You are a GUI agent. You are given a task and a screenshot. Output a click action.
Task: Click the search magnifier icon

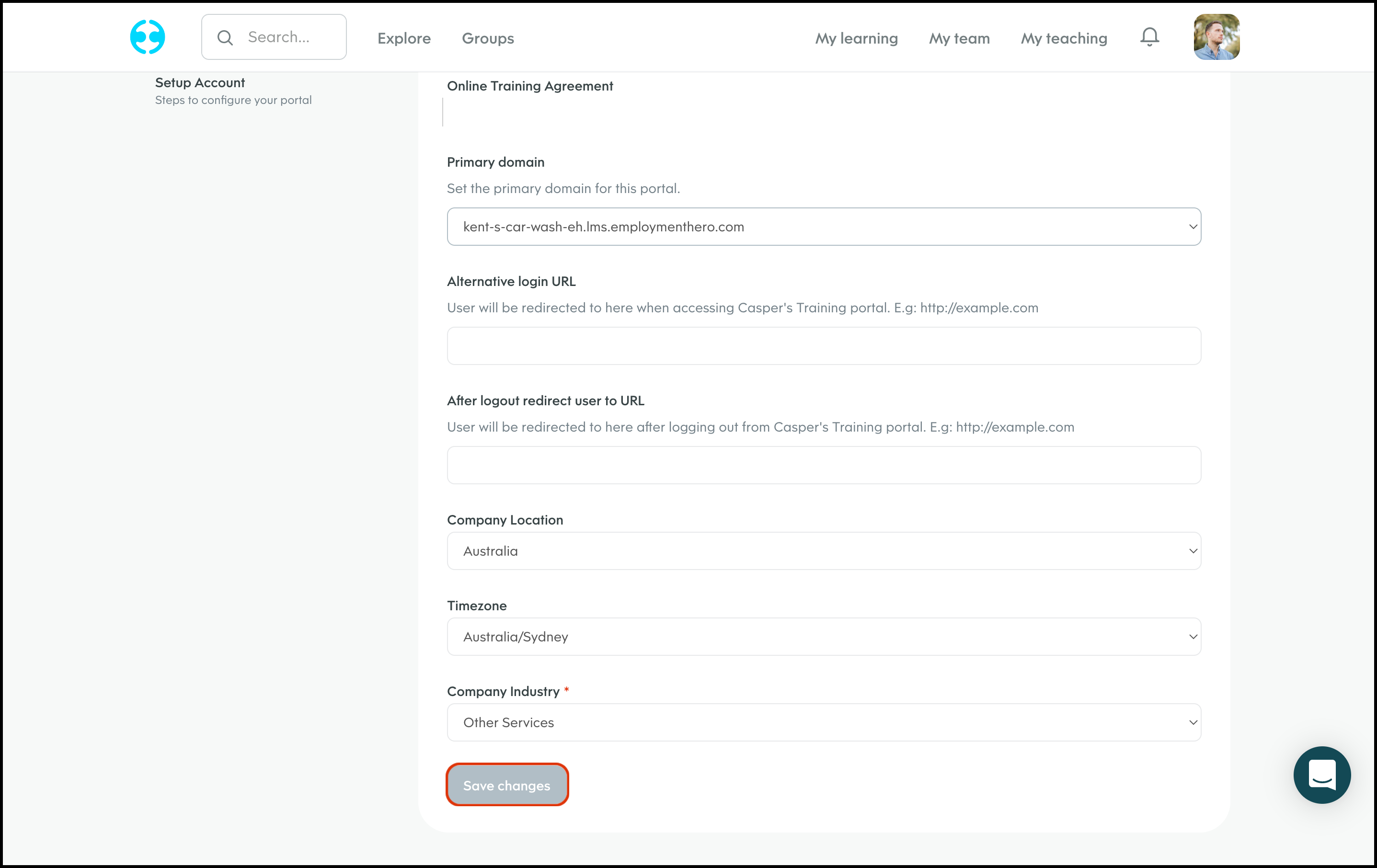(x=225, y=38)
